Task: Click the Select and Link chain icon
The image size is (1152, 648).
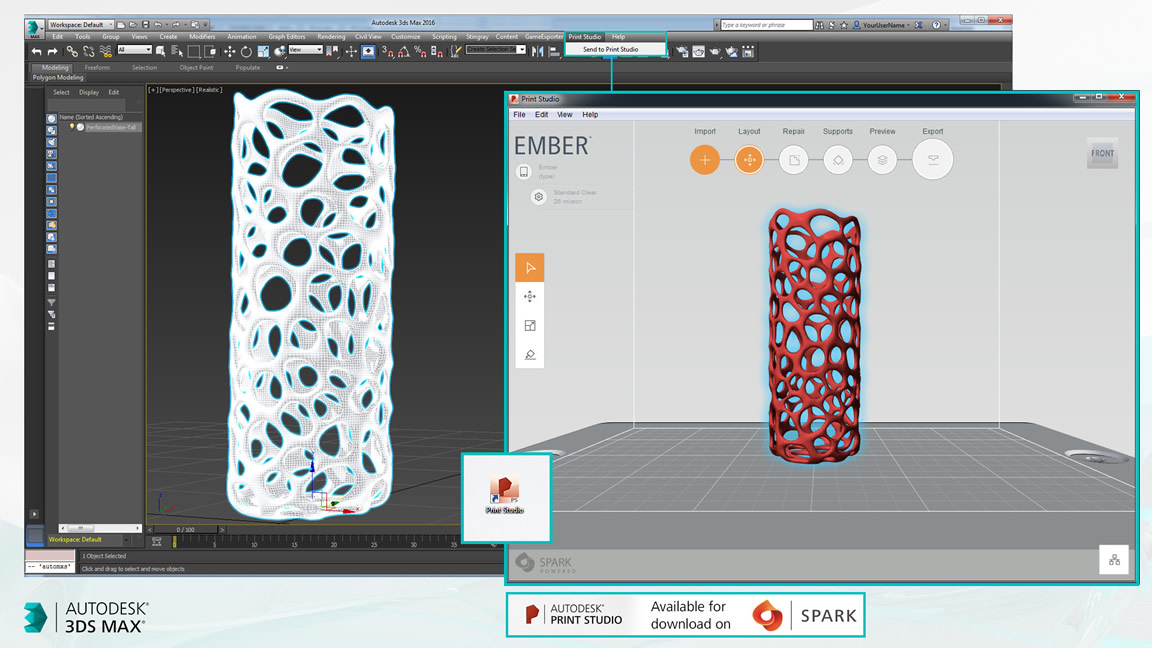Action: tap(72, 51)
